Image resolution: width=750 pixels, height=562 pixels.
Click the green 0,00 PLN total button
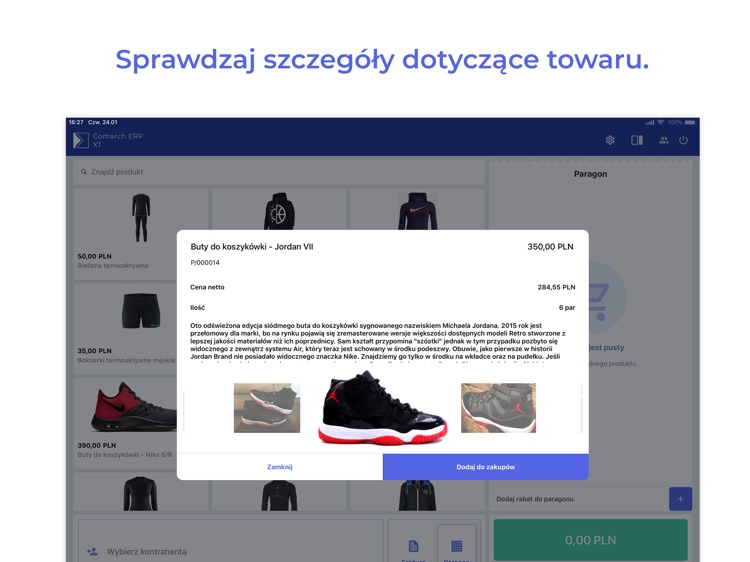[x=590, y=540]
